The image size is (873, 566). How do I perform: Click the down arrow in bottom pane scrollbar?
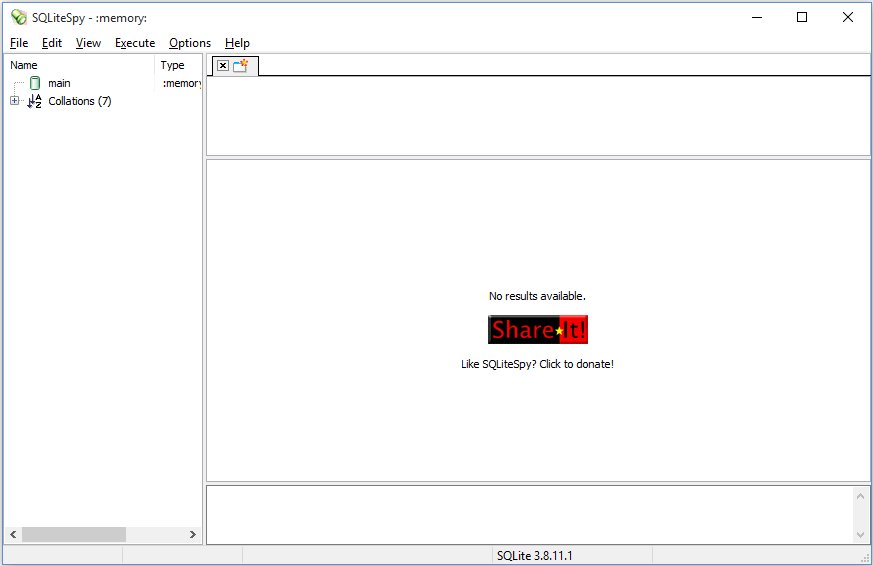coord(860,535)
